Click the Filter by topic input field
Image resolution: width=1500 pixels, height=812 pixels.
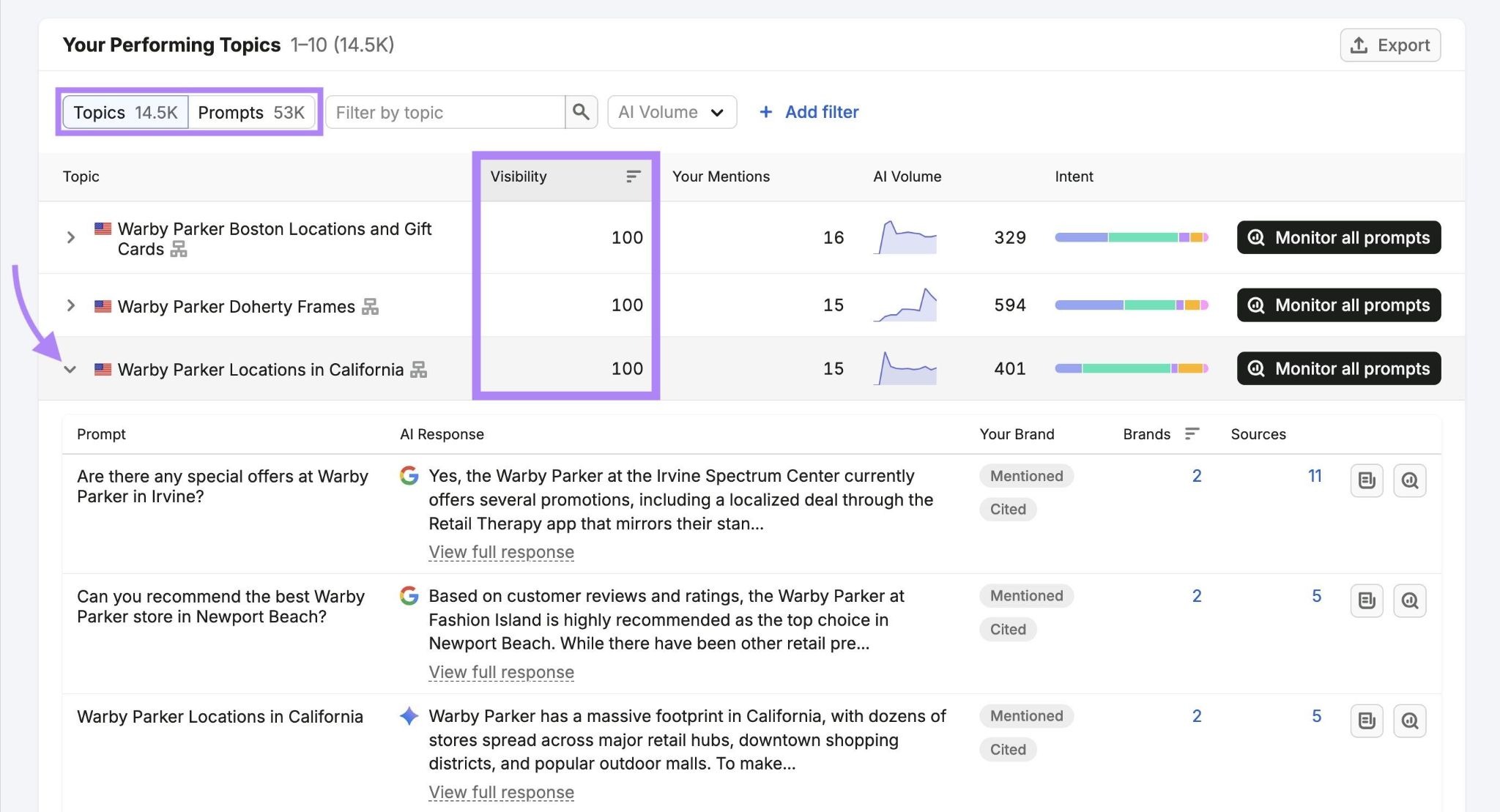coord(445,112)
